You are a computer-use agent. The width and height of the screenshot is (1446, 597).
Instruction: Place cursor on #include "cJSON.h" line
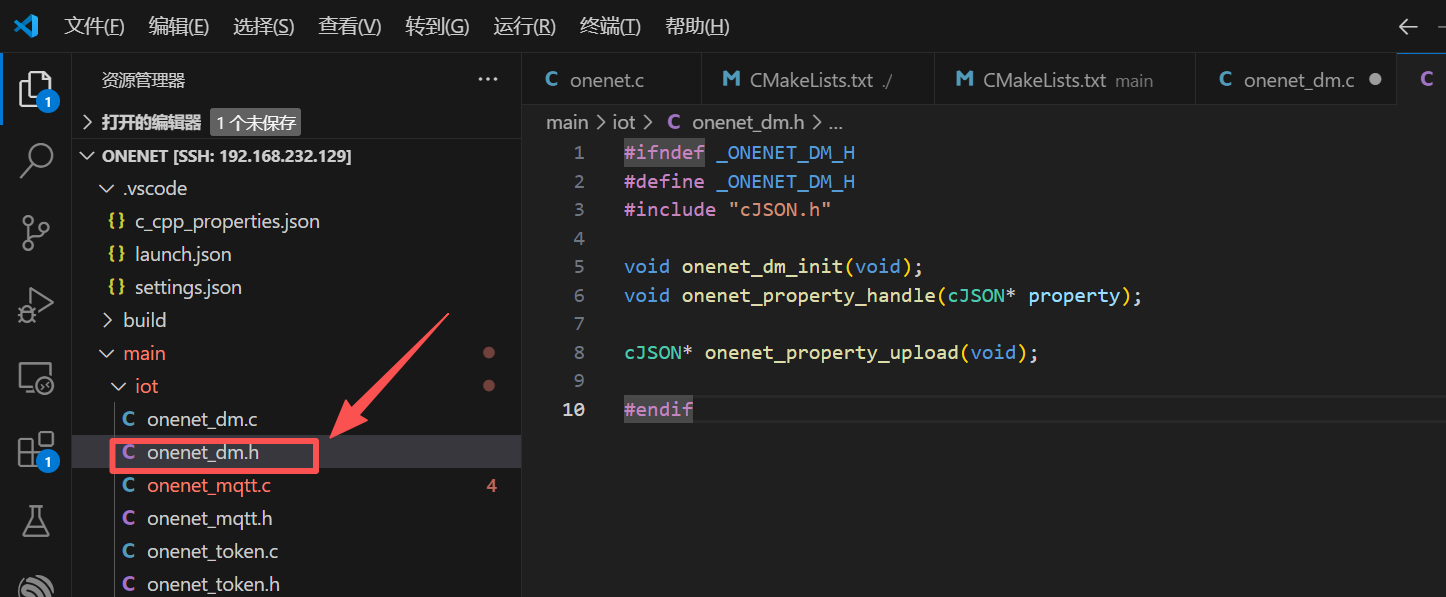coord(727,210)
